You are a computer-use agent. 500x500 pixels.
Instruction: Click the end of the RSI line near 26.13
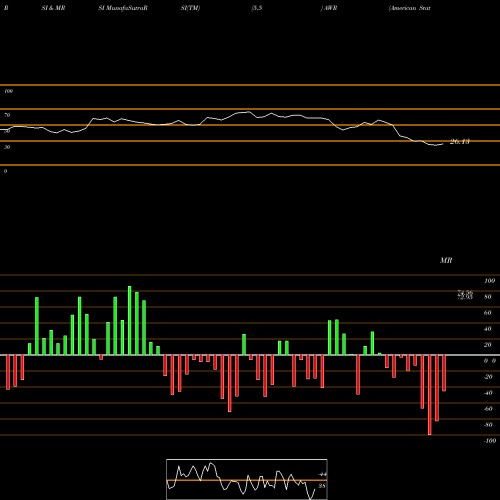click(443, 144)
